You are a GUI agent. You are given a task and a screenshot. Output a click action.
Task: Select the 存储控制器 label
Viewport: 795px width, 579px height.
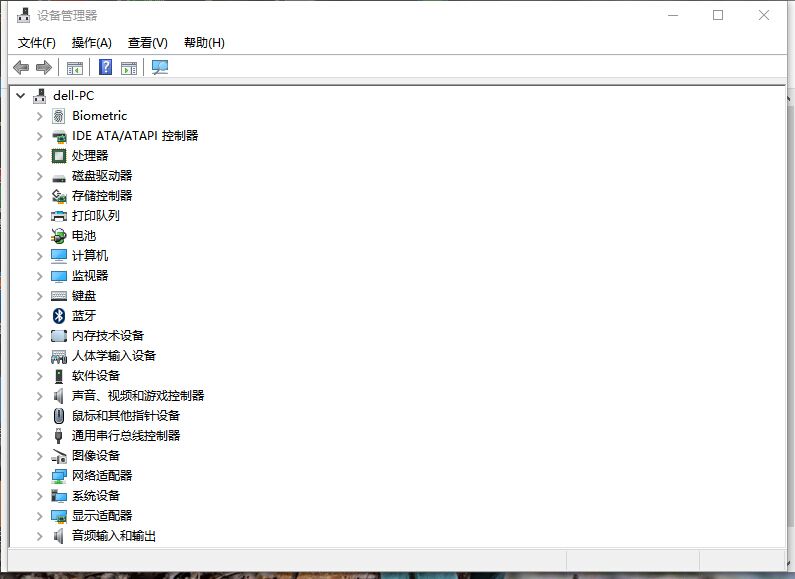point(102,196)
